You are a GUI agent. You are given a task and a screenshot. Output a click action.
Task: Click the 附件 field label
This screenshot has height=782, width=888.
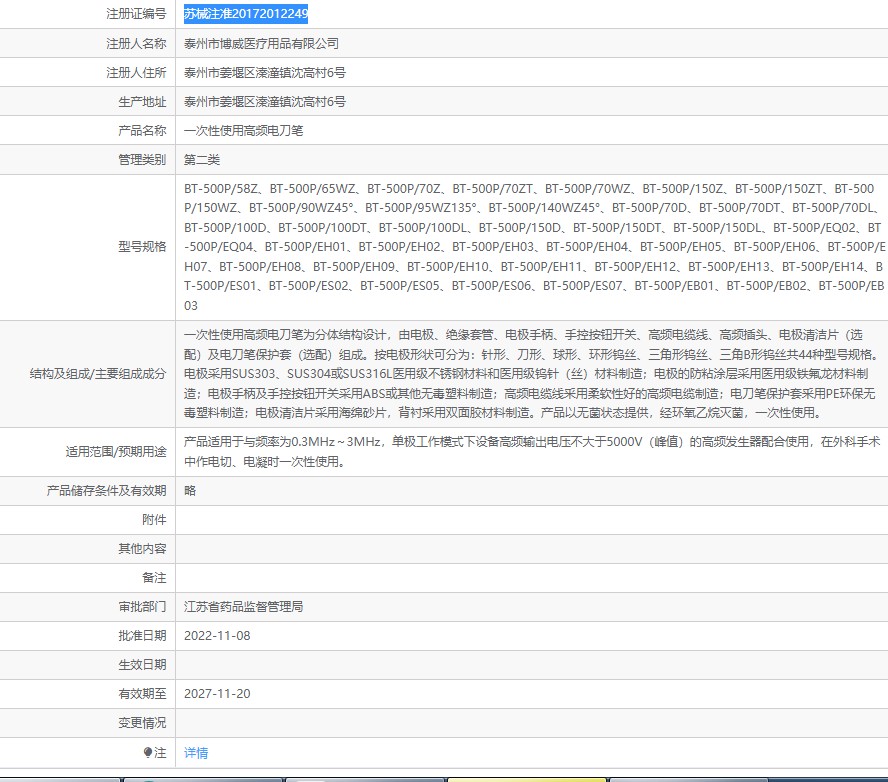[x=154, y=520]
